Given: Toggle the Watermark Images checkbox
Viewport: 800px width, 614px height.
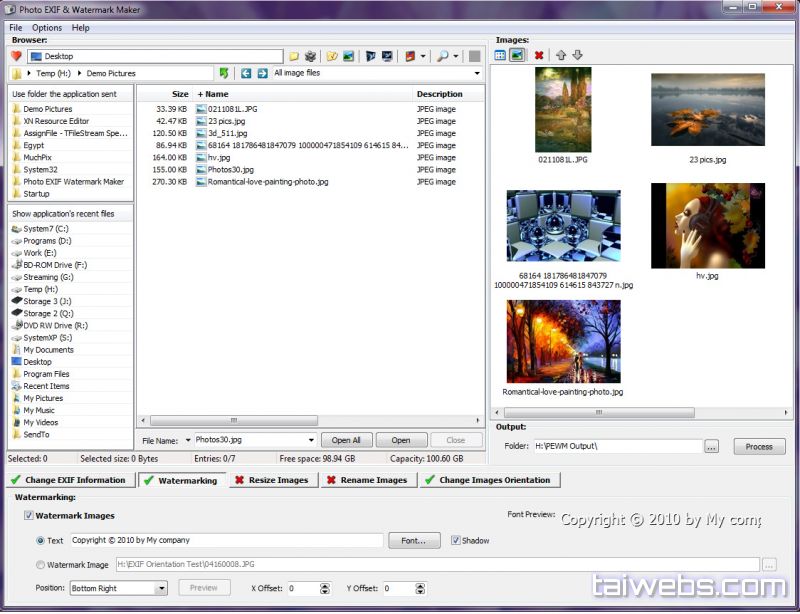Looking at the screenshot, I should point(28,516).
